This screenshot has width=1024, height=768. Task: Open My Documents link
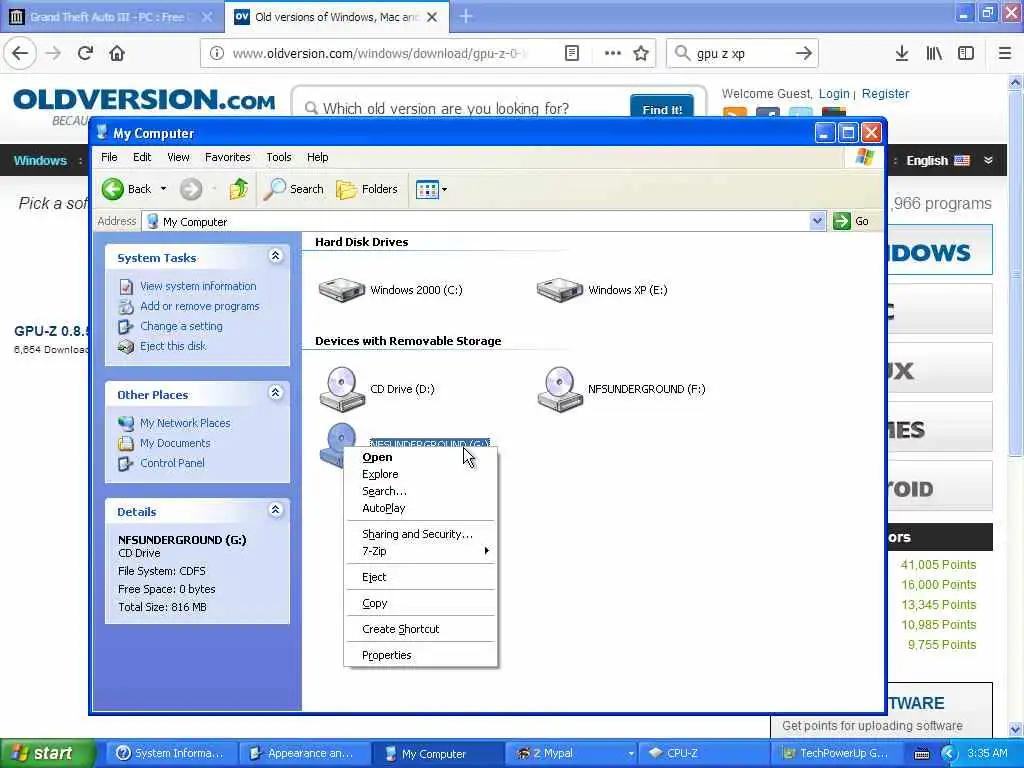pyautogui.click(x=175, y=443)
